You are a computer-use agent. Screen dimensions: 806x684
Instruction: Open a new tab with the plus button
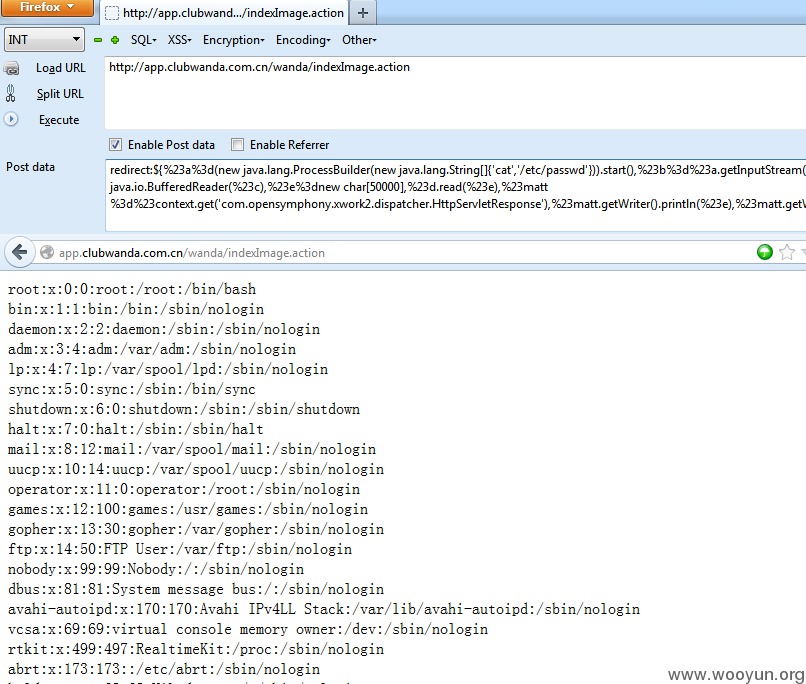point(363,13)
